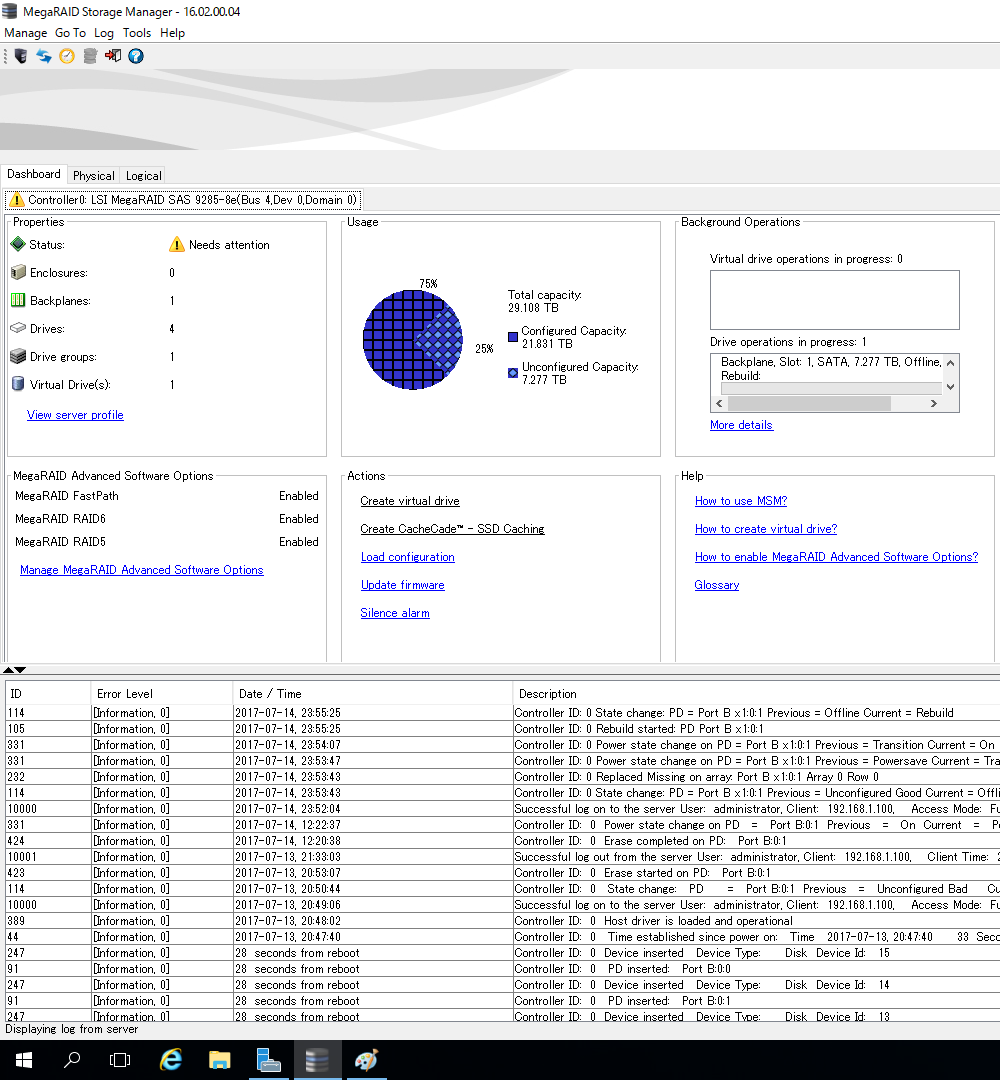Click the green diamond Status icon
This screenshot has height=1080, width=1000.
(x=18, y=244)
